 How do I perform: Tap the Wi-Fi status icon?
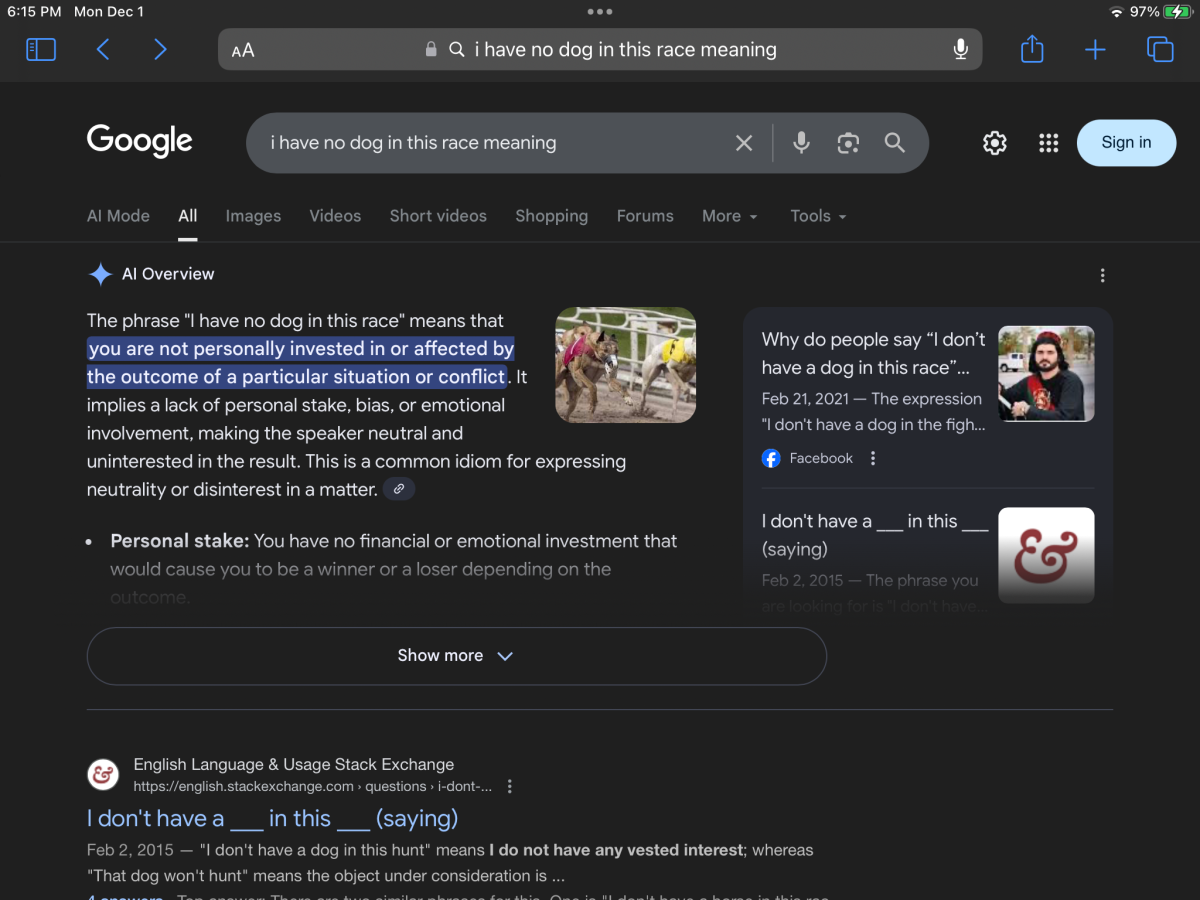coord(1116,12)
